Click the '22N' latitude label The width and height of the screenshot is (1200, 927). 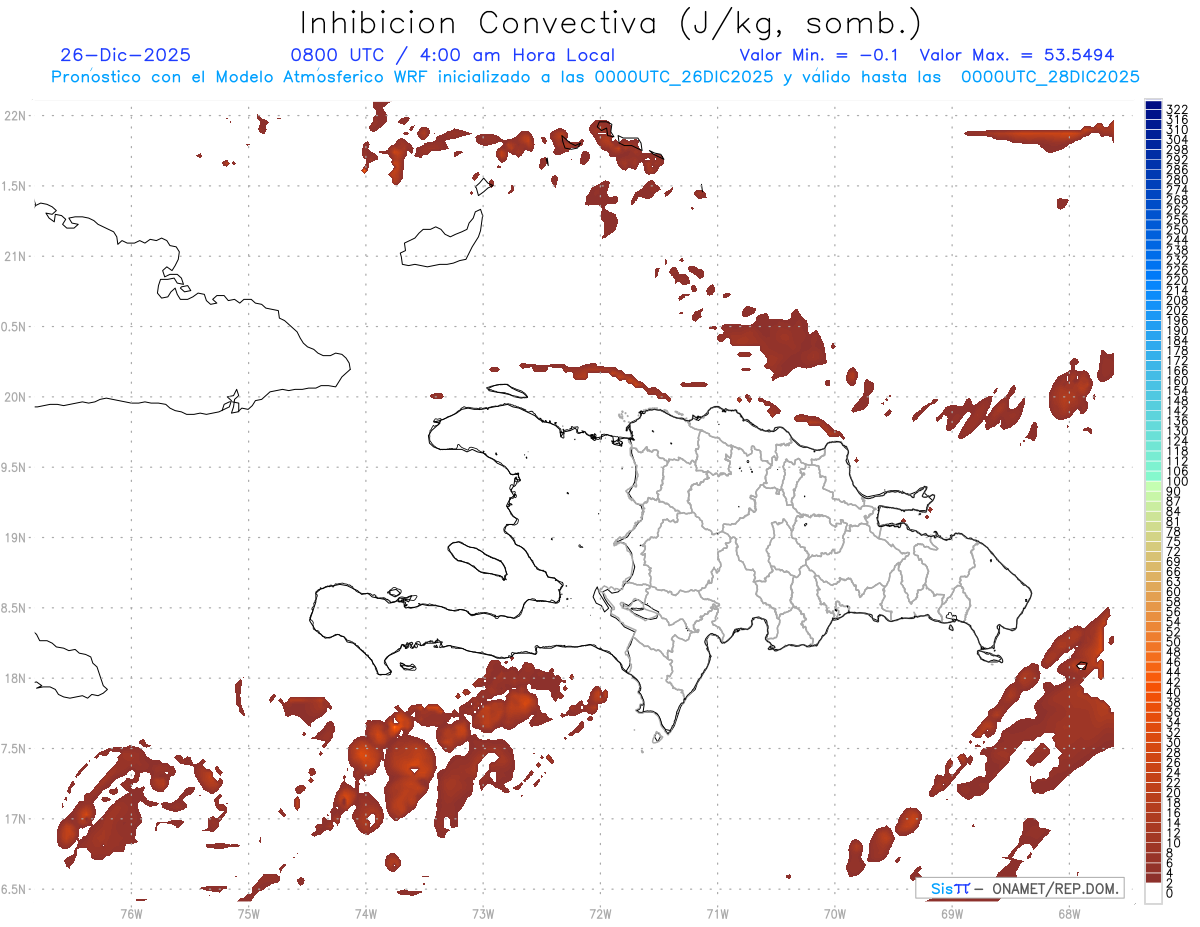[x=16, y=116]
